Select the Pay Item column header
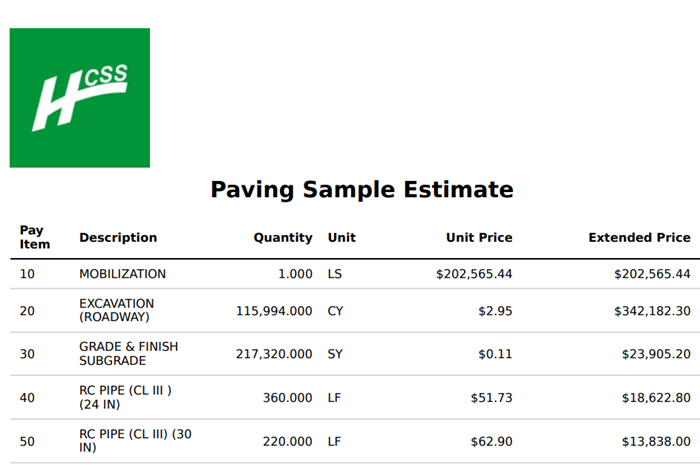The height and width of the screenshot is (465, 700). [x=34, y=237]
